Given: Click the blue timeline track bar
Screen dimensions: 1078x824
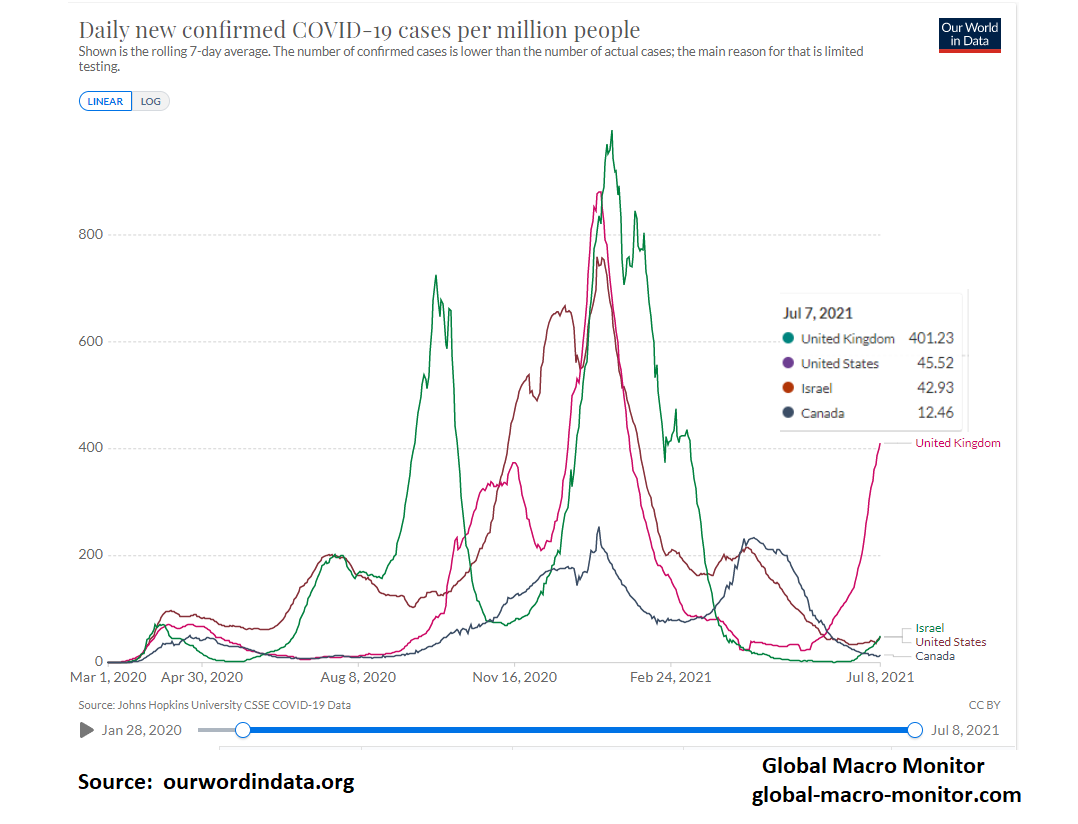Looking at the screenshot, I should 578,730.
